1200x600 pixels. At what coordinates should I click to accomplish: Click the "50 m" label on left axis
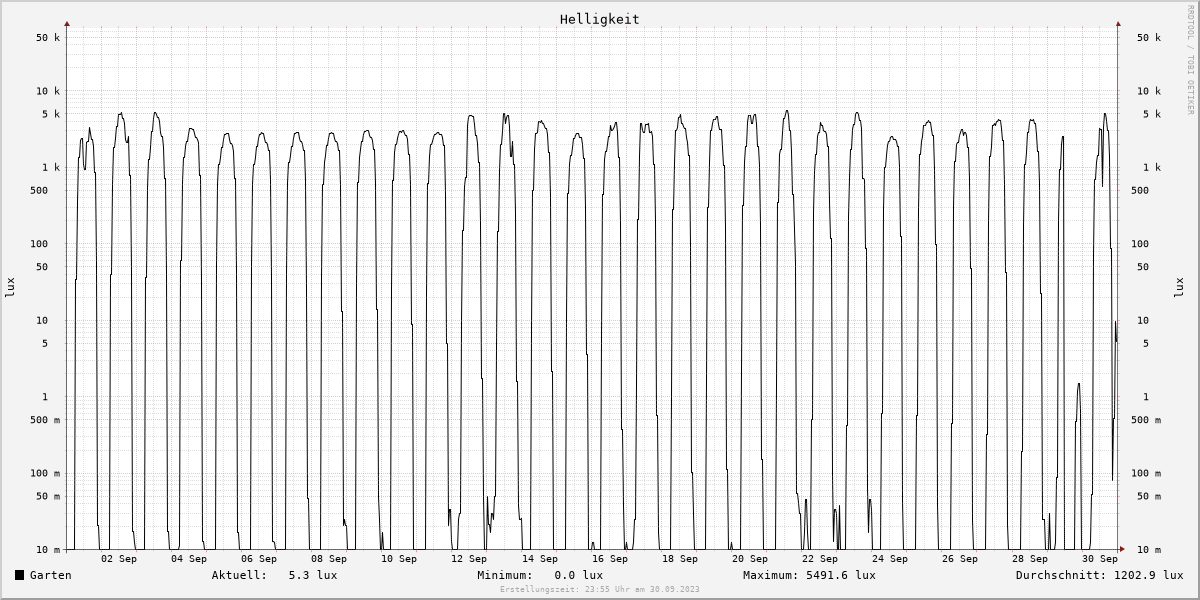pos(48,497)
